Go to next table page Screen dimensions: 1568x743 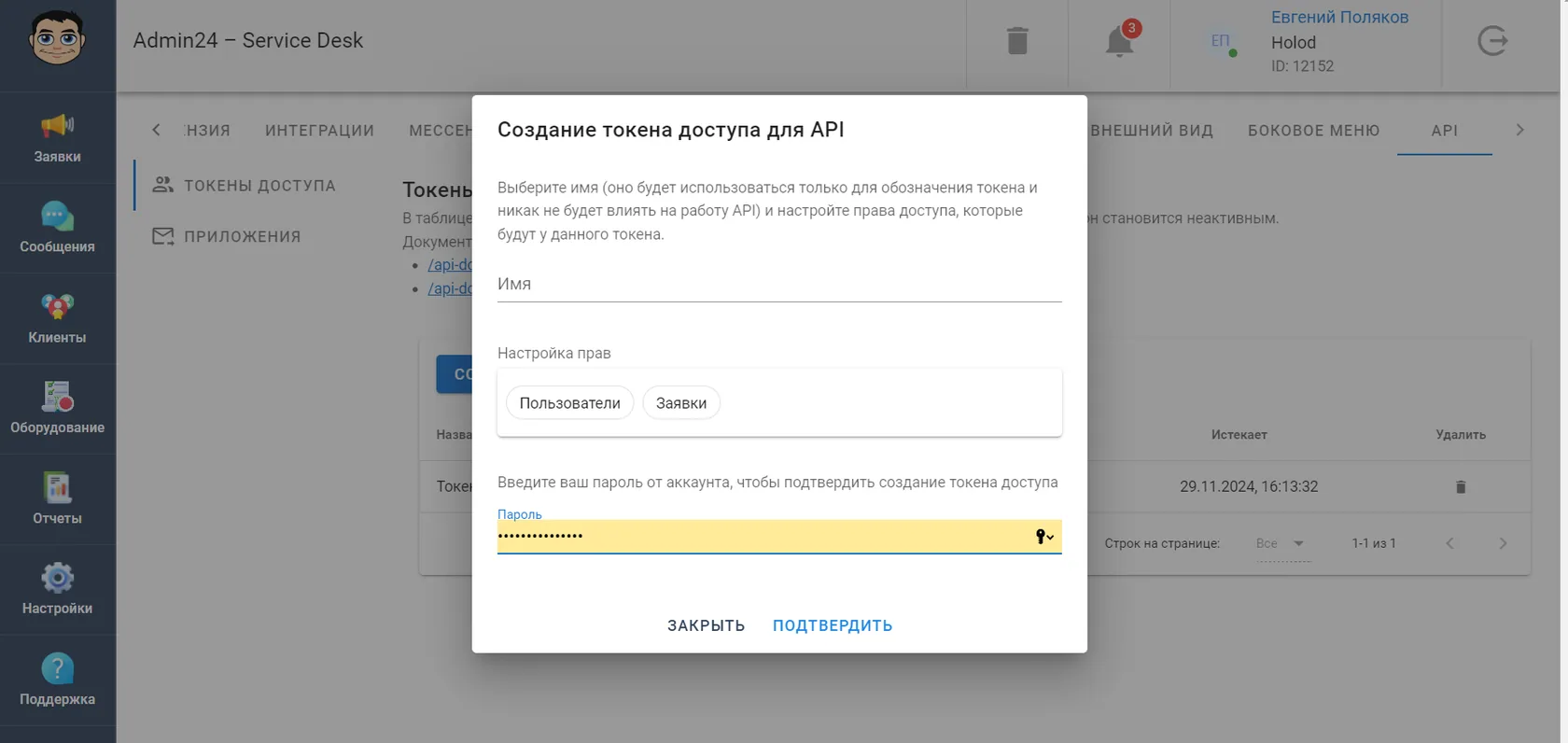point(1503,543)
